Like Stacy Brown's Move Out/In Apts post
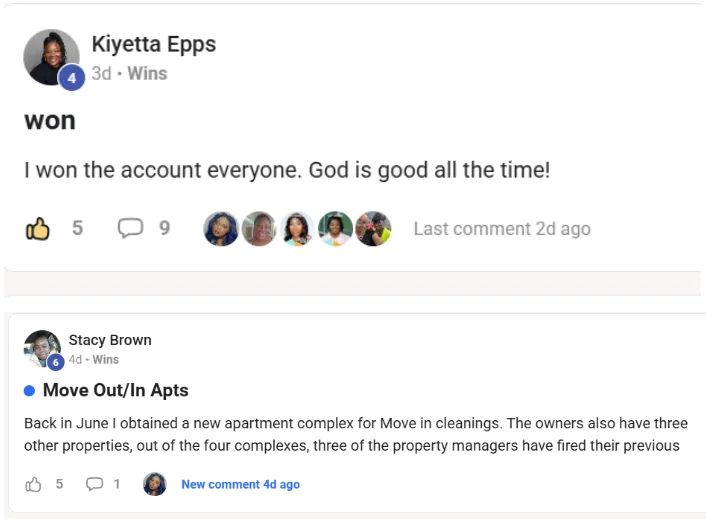Screen dimensions: 706x519 point(34,484)
